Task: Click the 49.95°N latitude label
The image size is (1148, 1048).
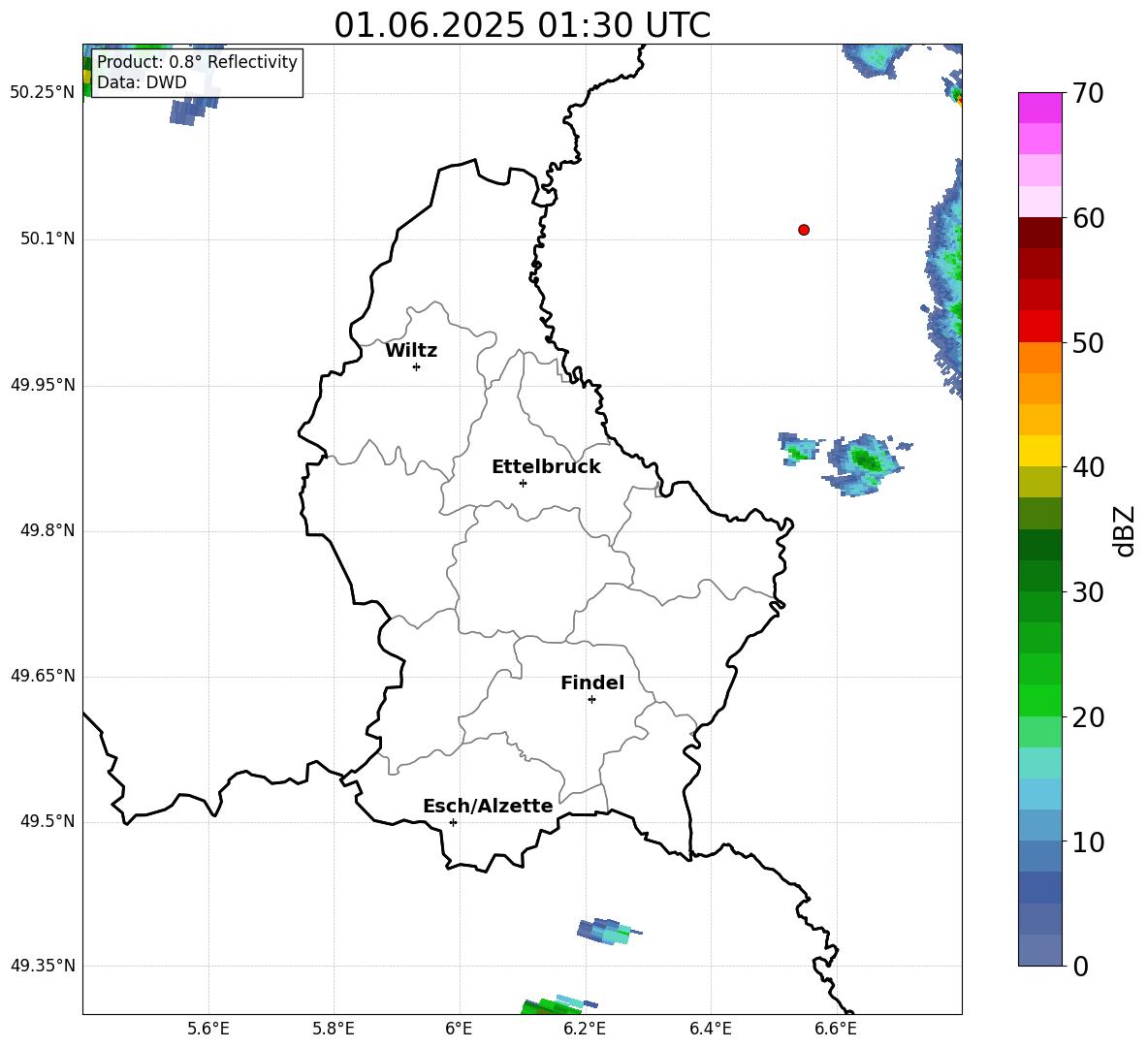Action: pos(43,385)
